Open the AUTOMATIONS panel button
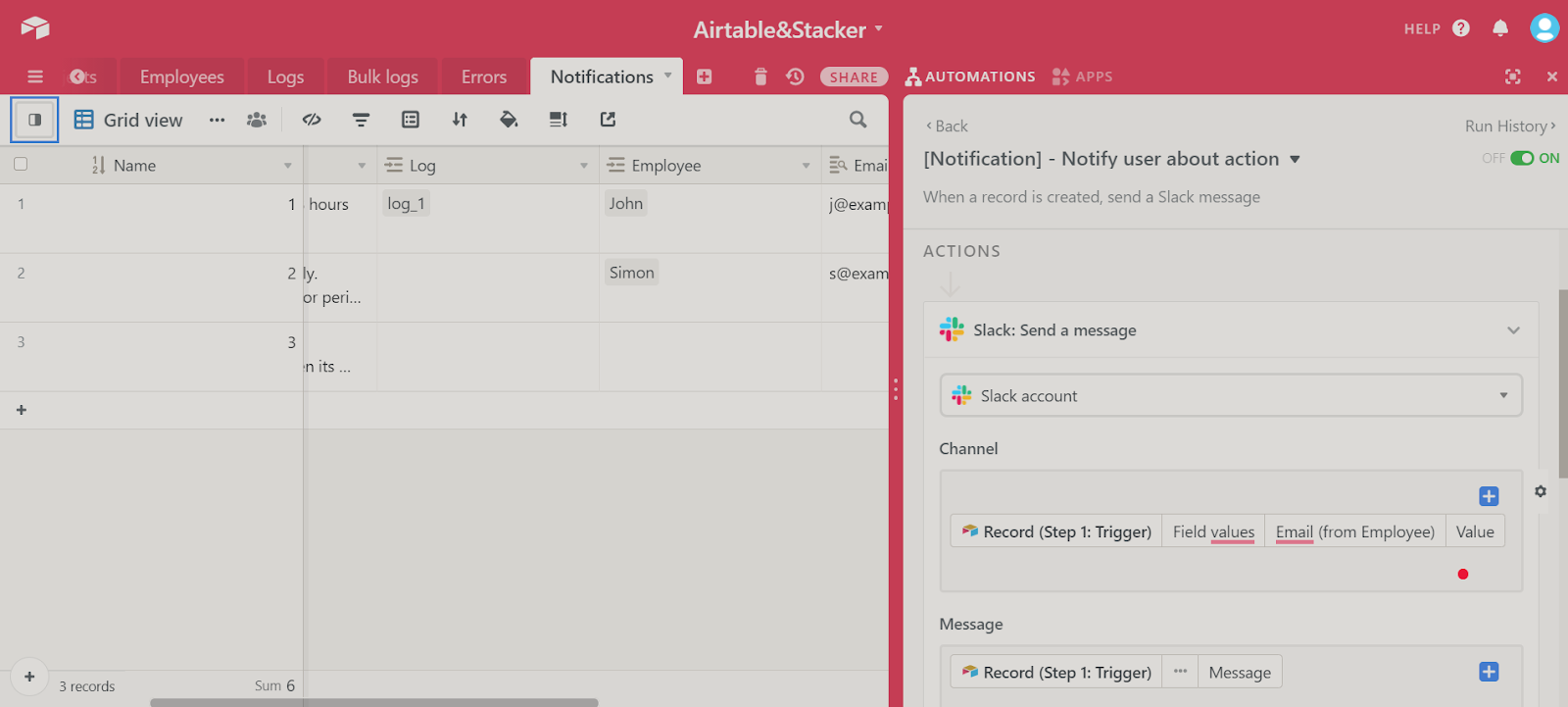The image size is (1568, 707). [970, 76]
